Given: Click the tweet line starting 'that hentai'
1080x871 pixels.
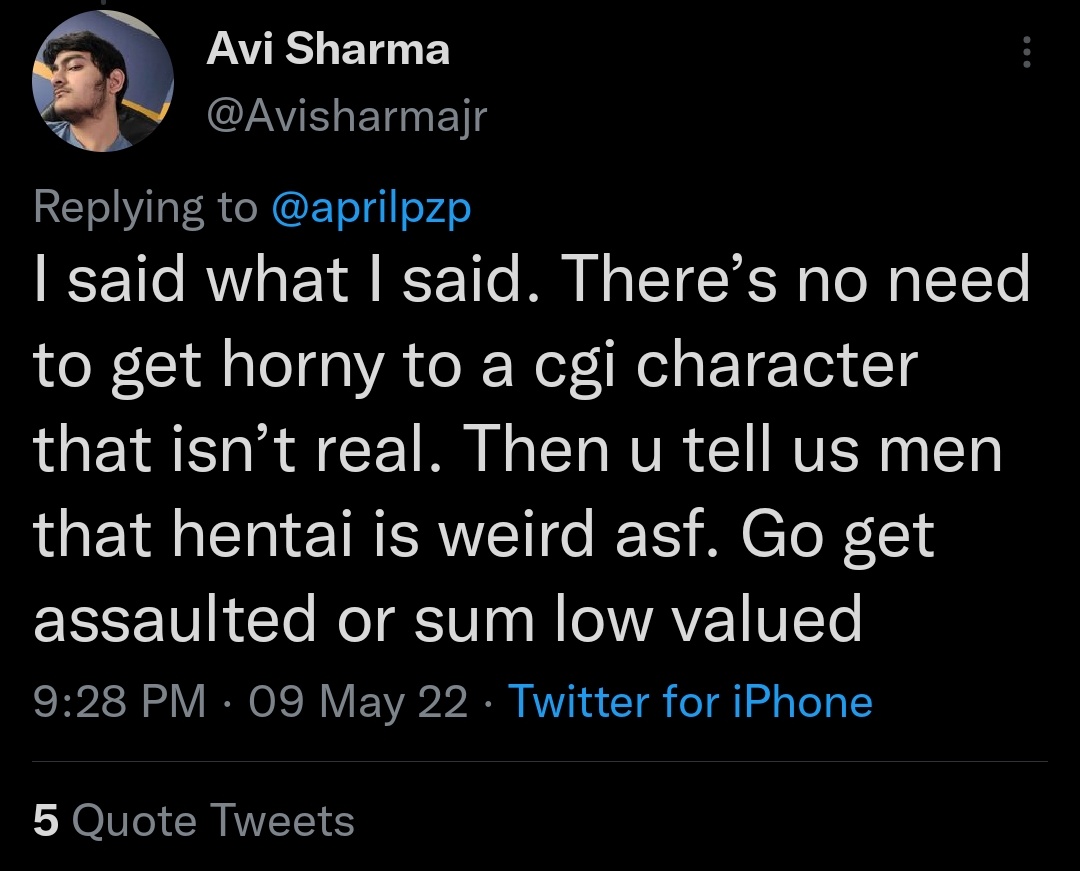Looking at the screenshot, I should click(484, 536).
